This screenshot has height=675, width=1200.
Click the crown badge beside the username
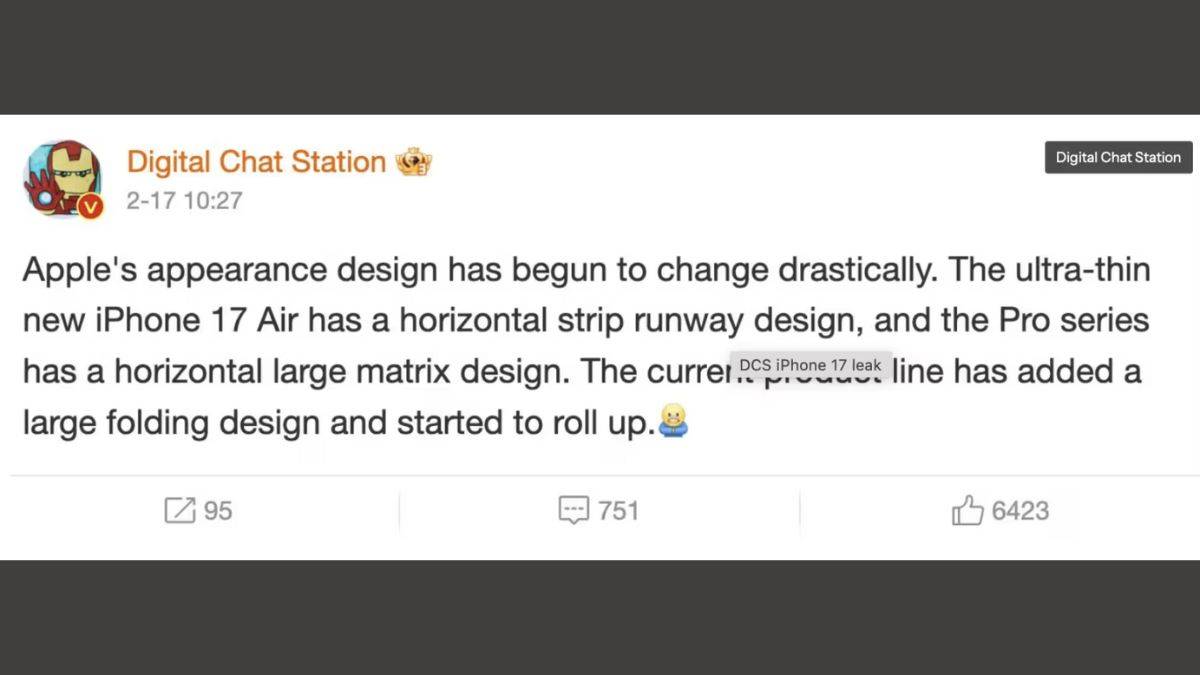pyautogui.click(x=414, y=162)
